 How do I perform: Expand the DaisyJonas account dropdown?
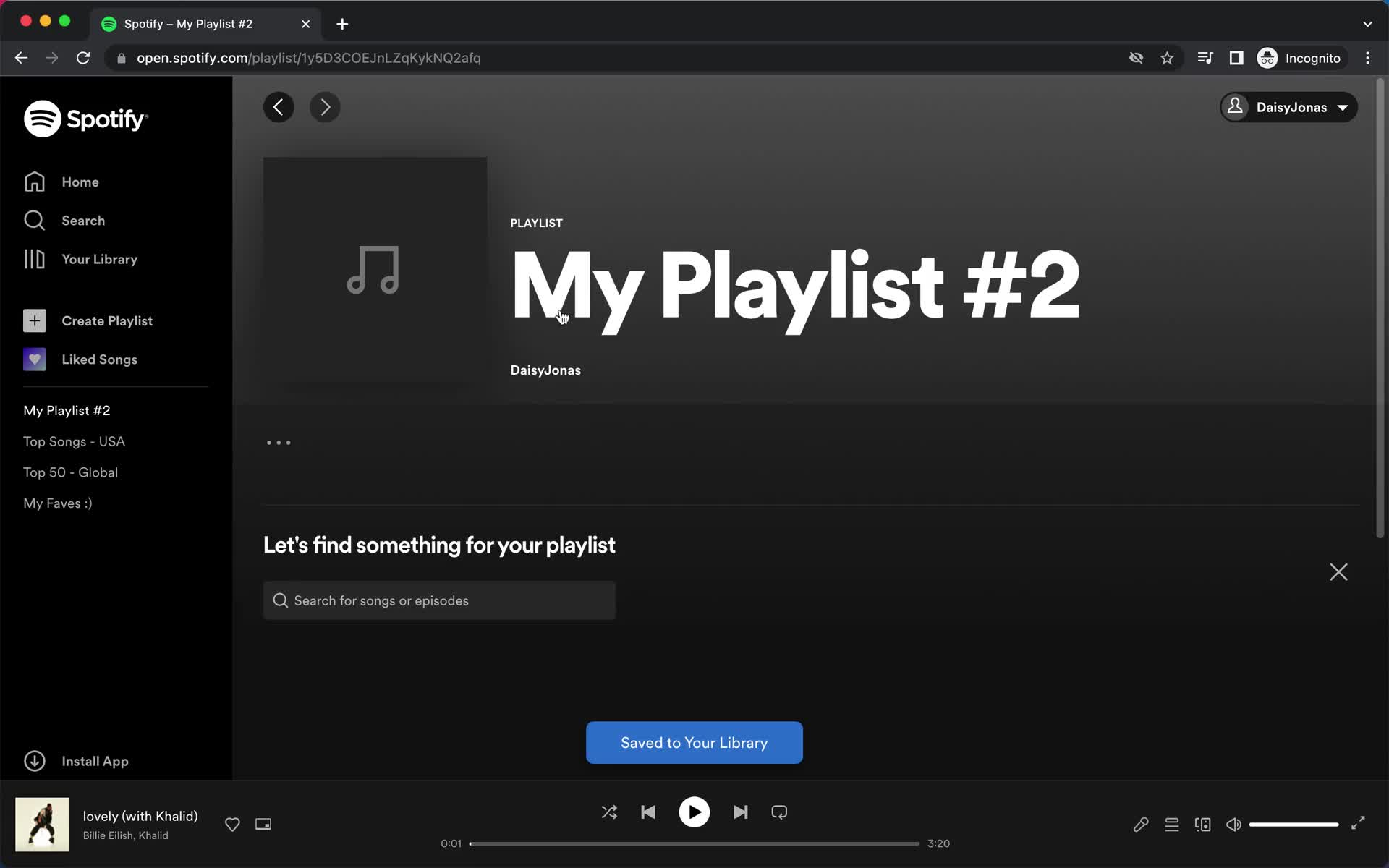[x=1289, y=107]
